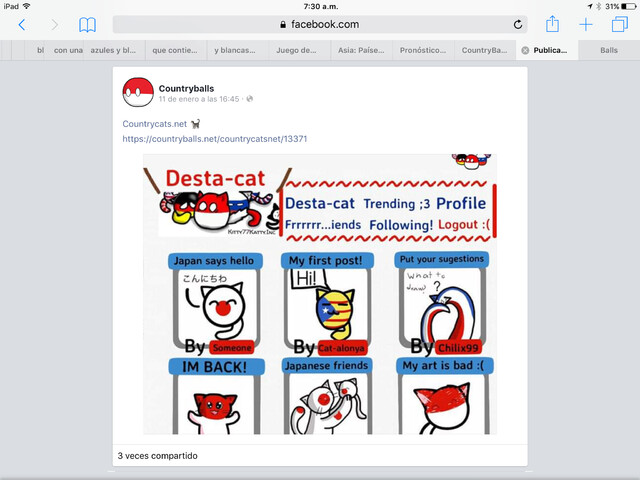Select the Asia: Países... tab

(x=361, y=50)
